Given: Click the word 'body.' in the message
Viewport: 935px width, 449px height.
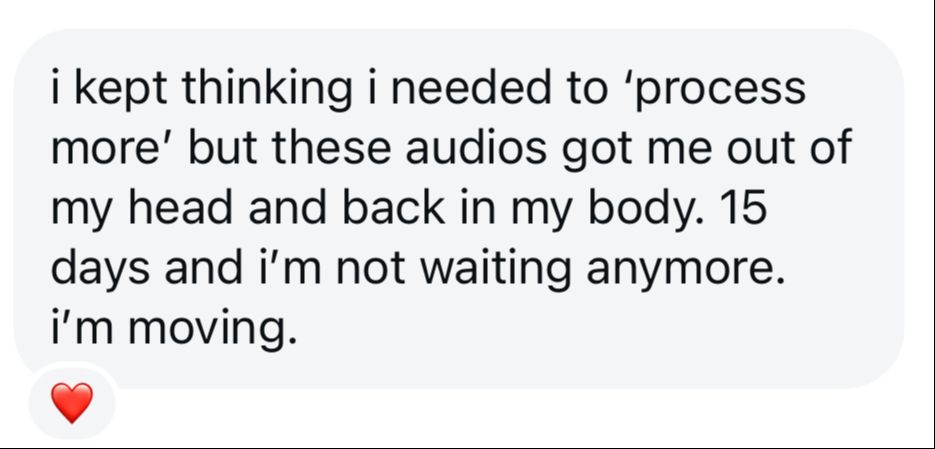Looking at the screenshot, I should [648, 210].
